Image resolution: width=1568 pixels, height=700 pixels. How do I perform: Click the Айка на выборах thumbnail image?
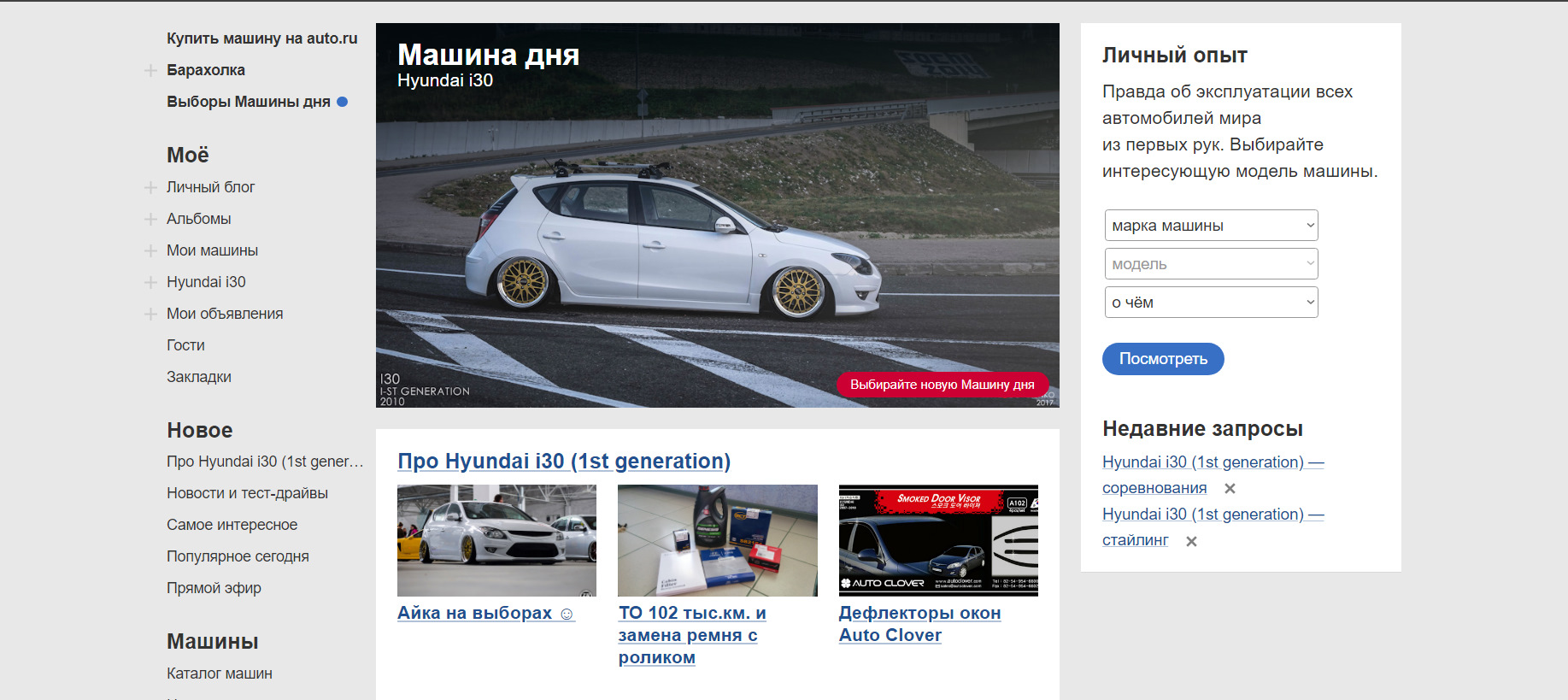pyautogui.click(x=497, y=540)
